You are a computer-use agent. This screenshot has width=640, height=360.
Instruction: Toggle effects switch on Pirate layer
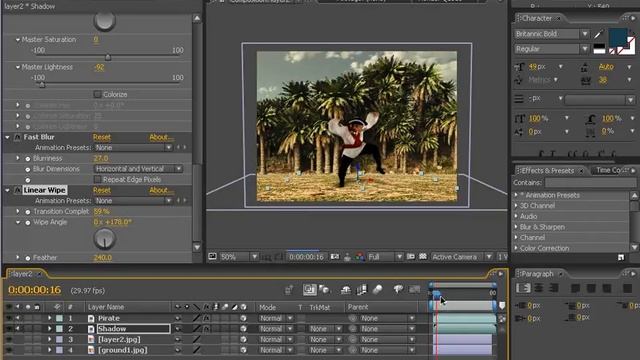click(x=207, y=318)
